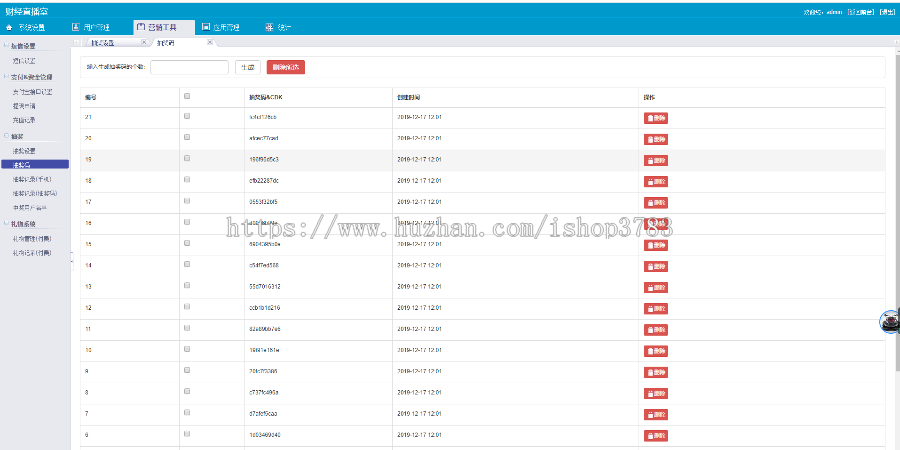The width and height of the screenshot is (900, 450).
Task: Delete row 18 with its trash button
Action: click(x=655, y=182)
